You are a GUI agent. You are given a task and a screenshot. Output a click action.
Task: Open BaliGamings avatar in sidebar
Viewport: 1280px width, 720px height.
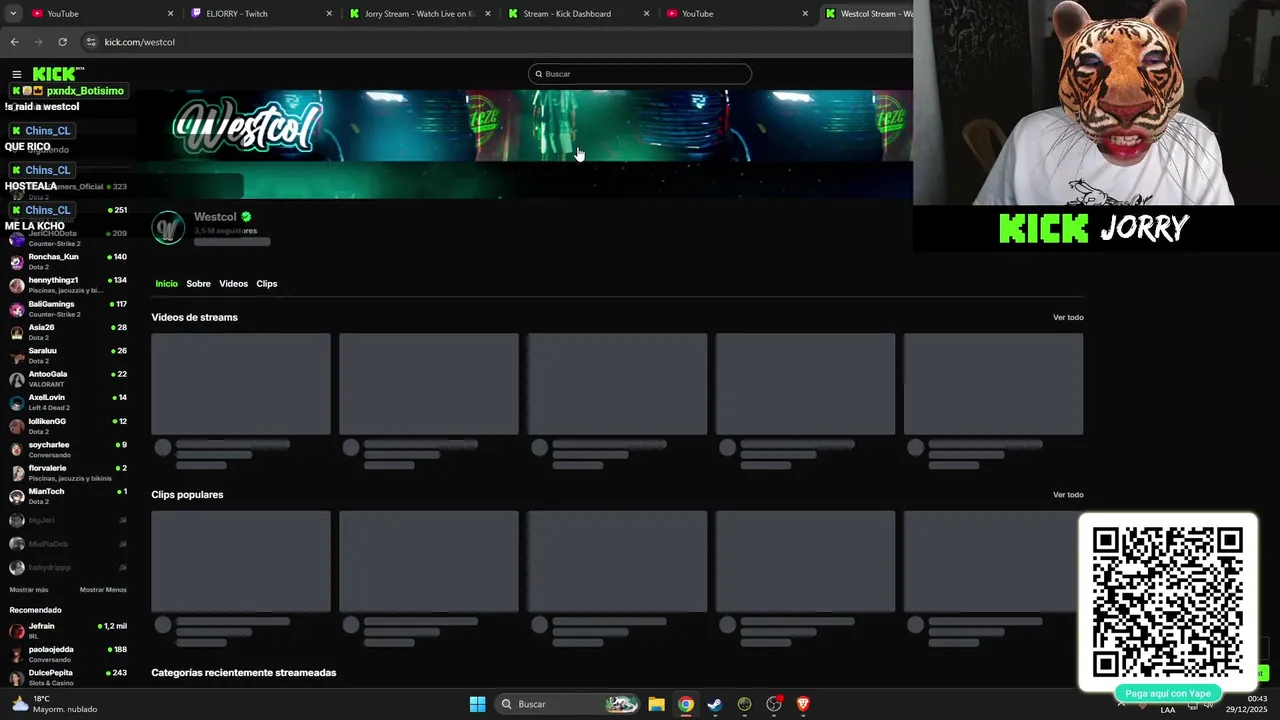pos(17,309)
